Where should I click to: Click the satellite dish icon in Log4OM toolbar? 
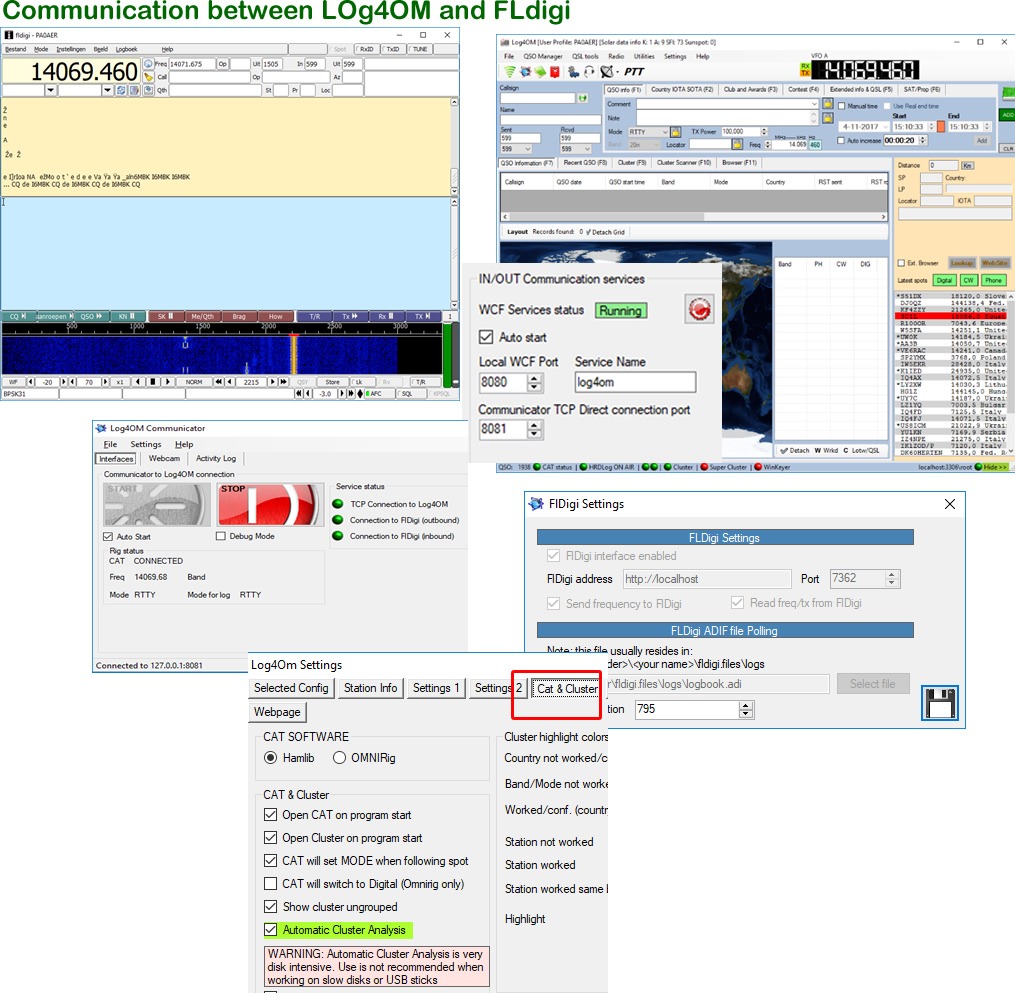click(x=607, y=72)
